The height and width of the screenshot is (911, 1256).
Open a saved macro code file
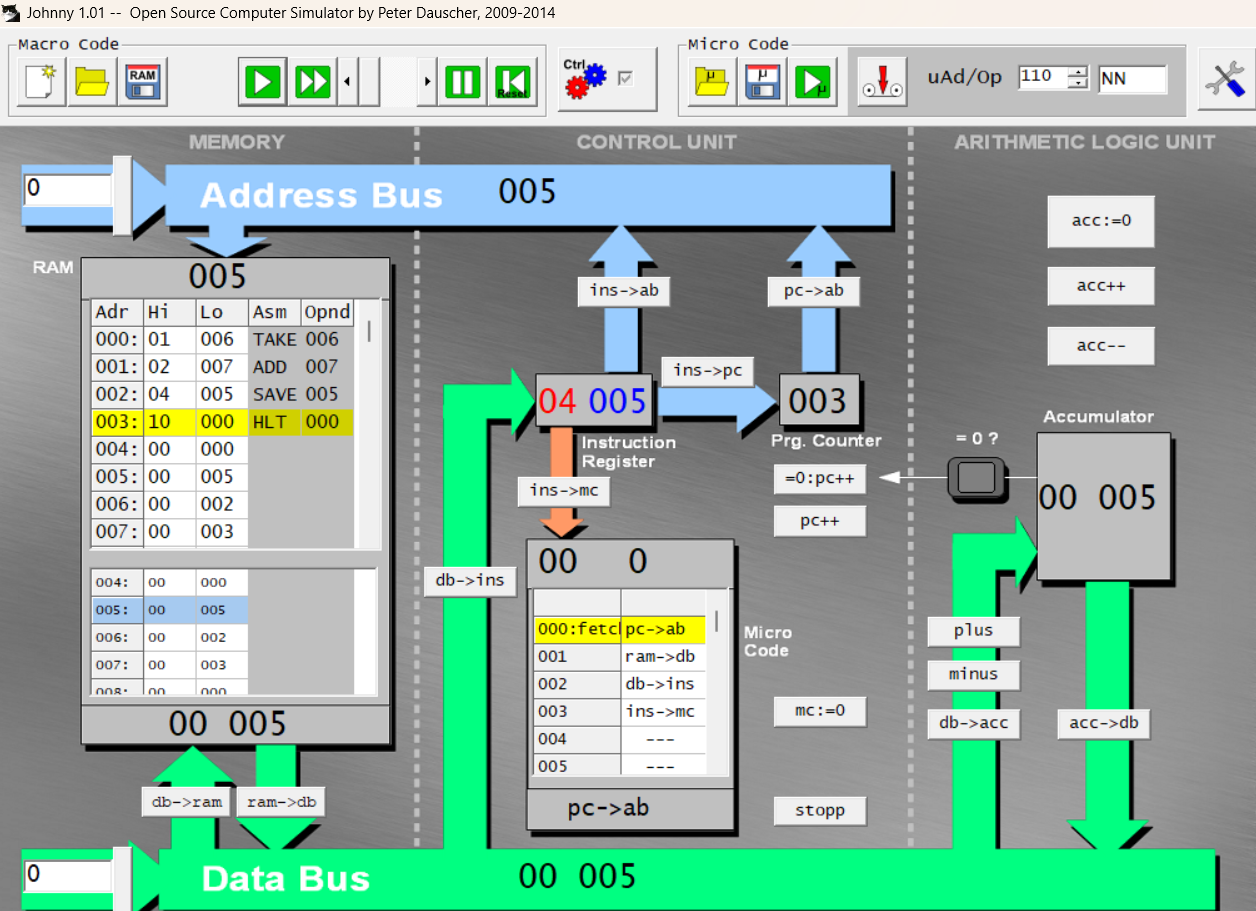pyautogui.click(x=93, y=81)
